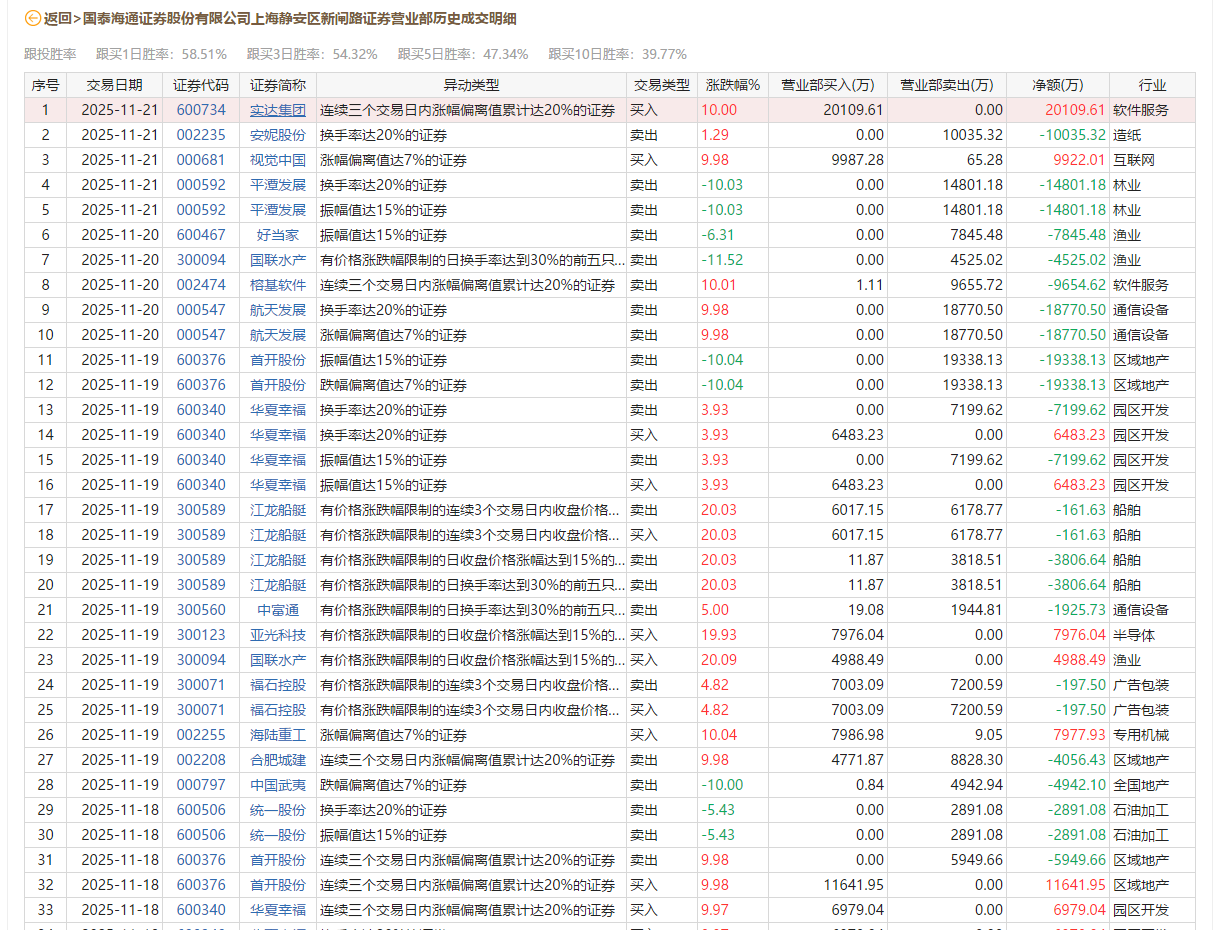
Task: Open the 亚光科技 stock link
Action: pos(278,635)
